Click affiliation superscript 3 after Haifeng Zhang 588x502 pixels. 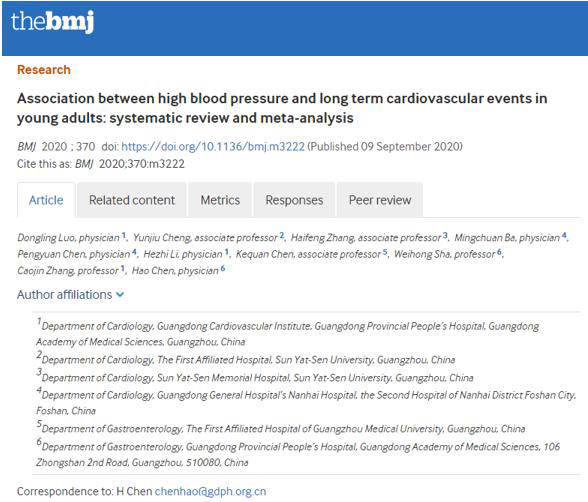(x=445, y=235)
